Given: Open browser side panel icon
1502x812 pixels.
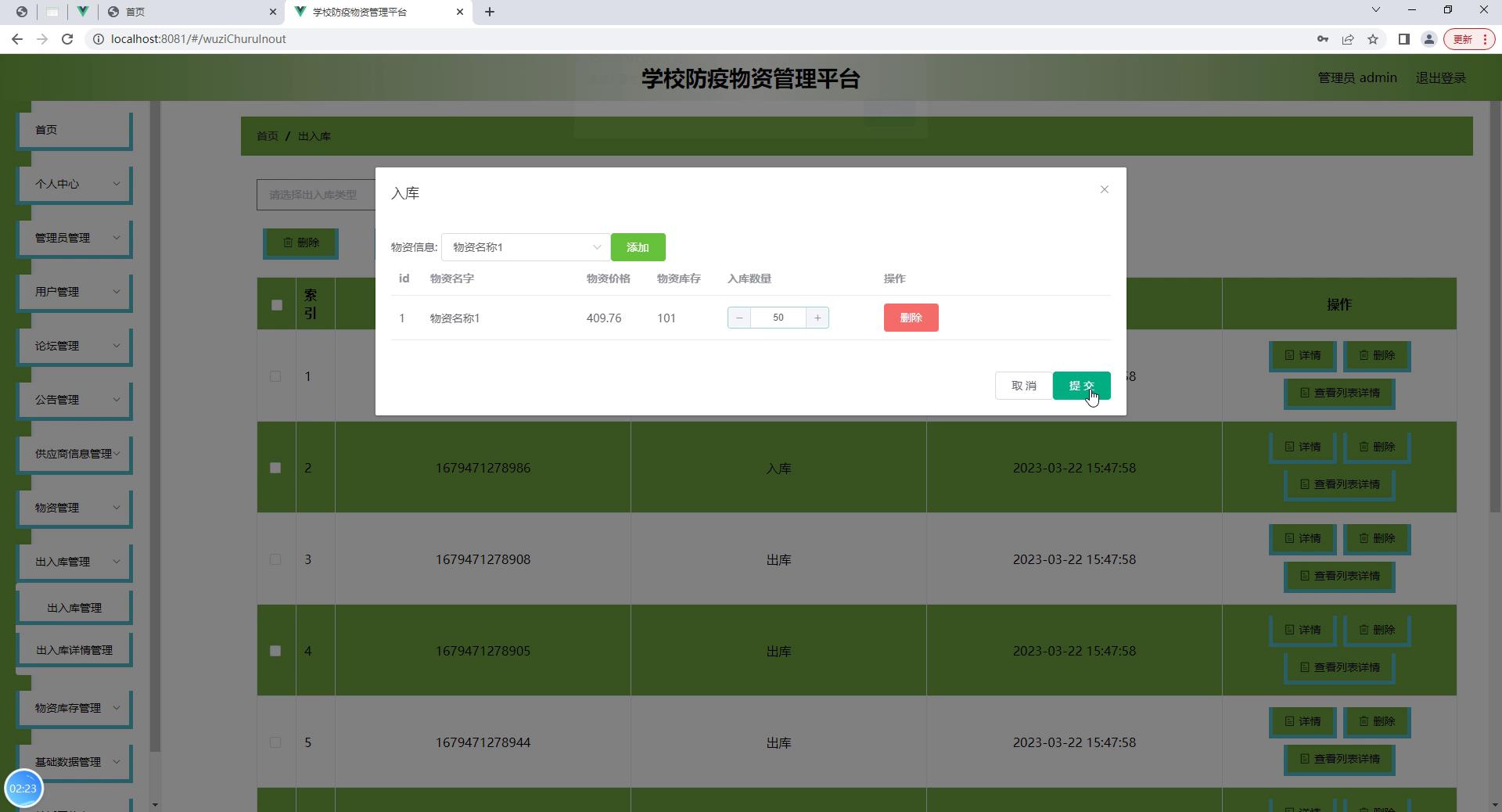Looking at the screenshot, I should 1403,39.
